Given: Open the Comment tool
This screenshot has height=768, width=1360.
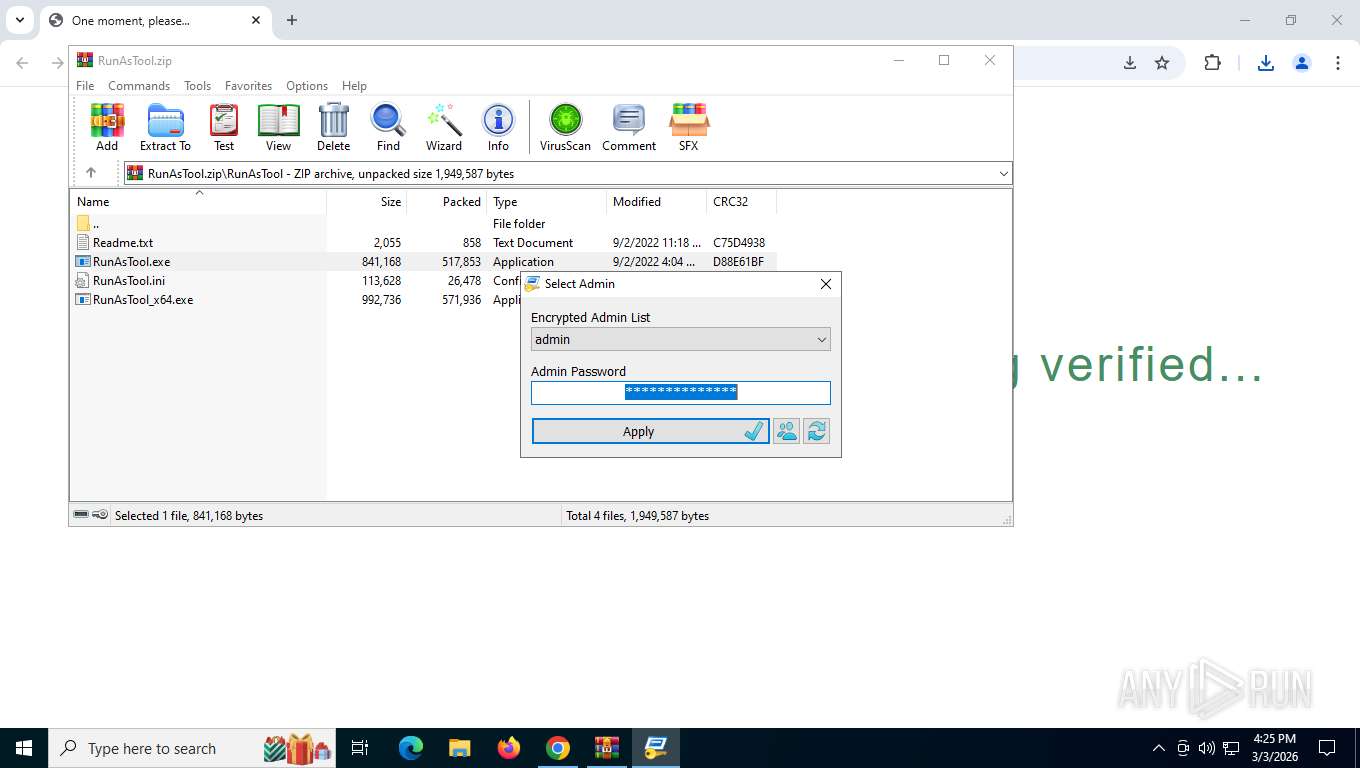Looking at the screenshot, I should [629, 126].
